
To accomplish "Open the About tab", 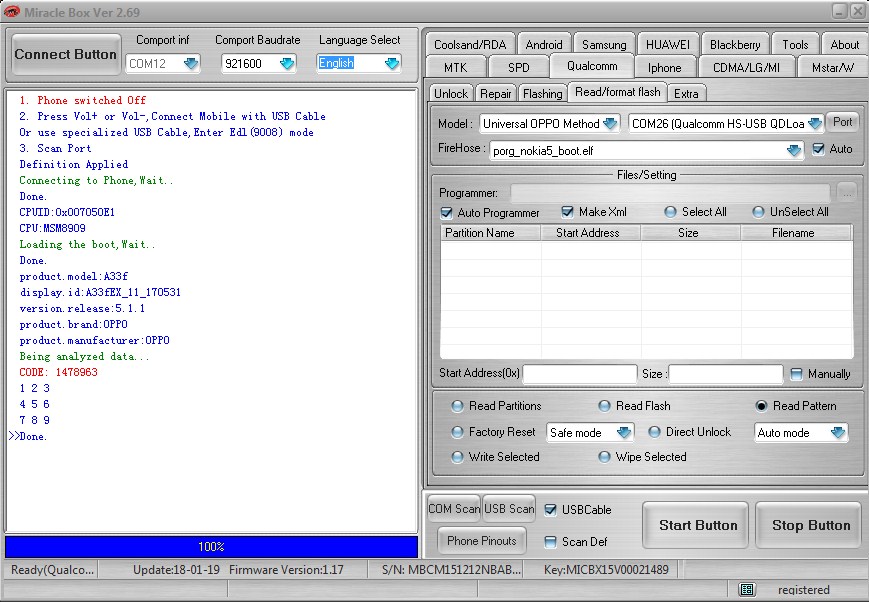I will coord(844,44).
